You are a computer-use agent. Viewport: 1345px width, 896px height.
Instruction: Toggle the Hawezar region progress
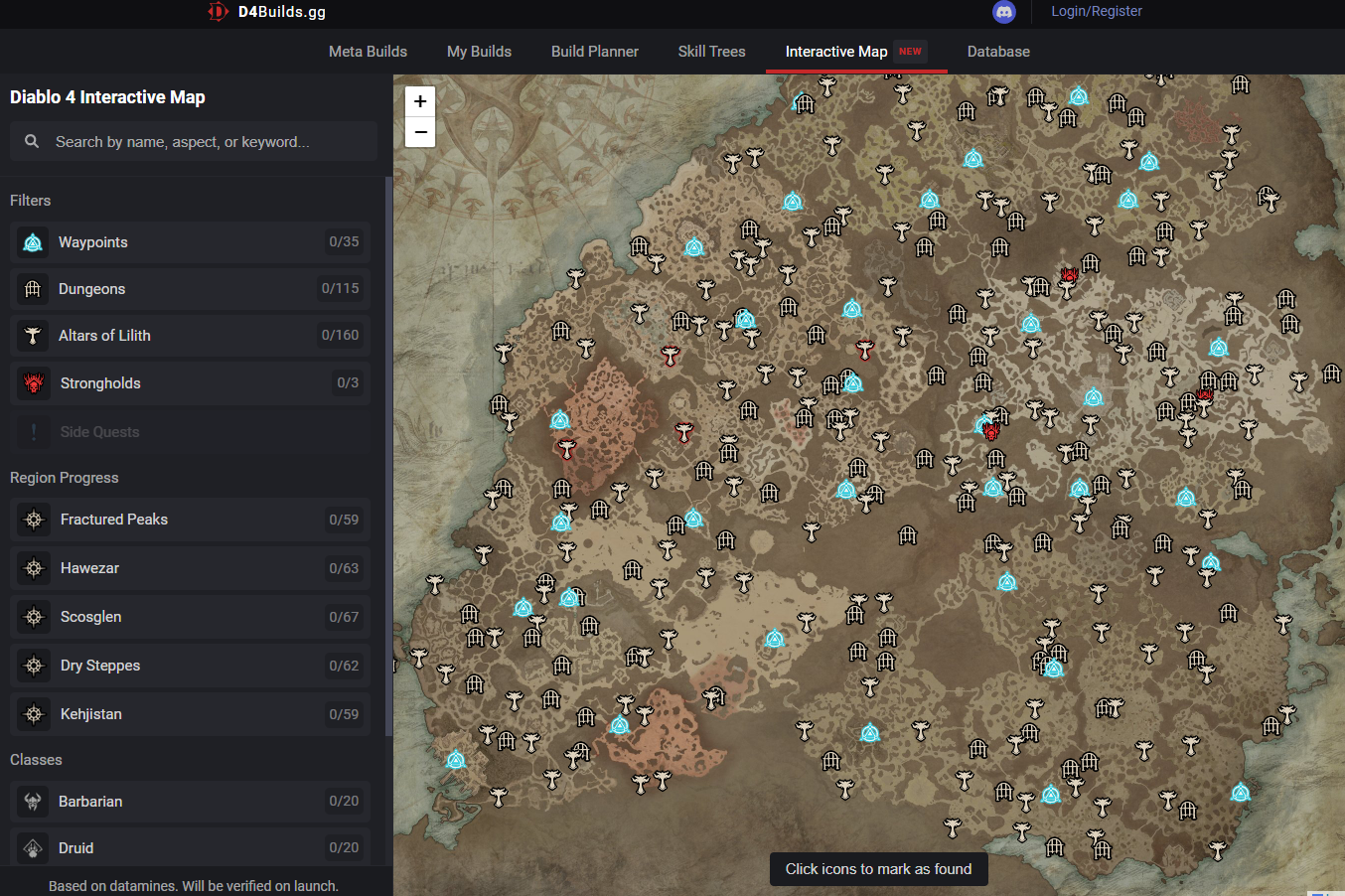point(190,568)
